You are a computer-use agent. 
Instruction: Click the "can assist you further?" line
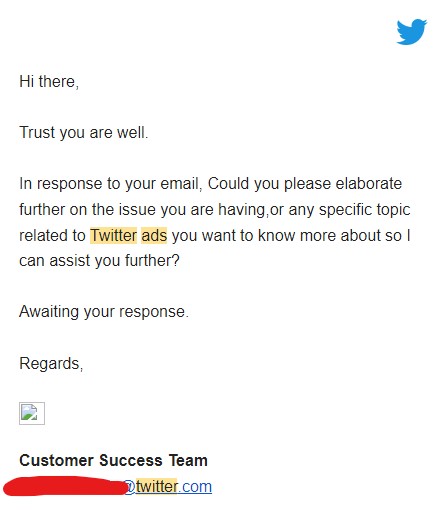coord(99,260)
